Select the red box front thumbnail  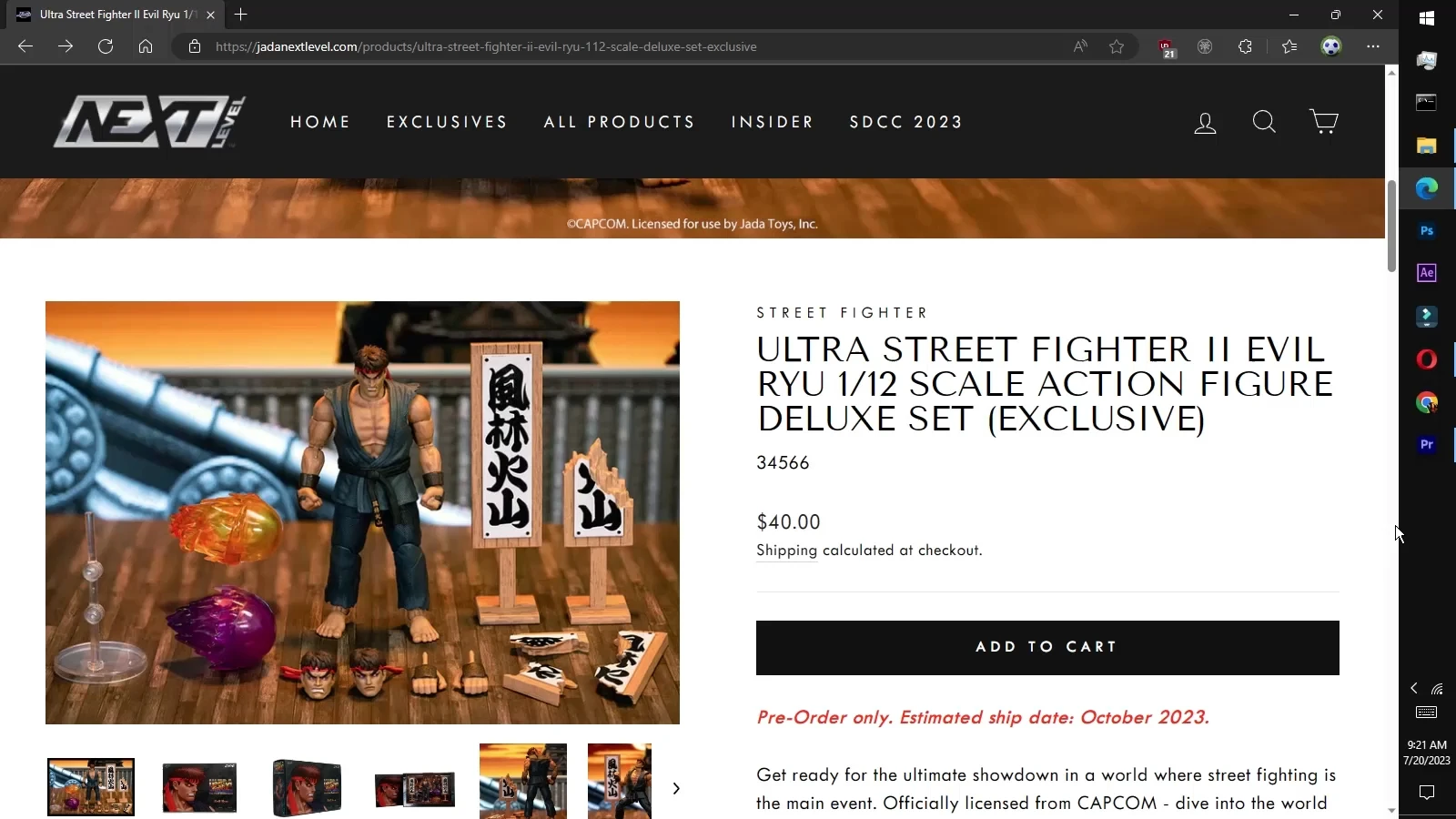(199, 788)
